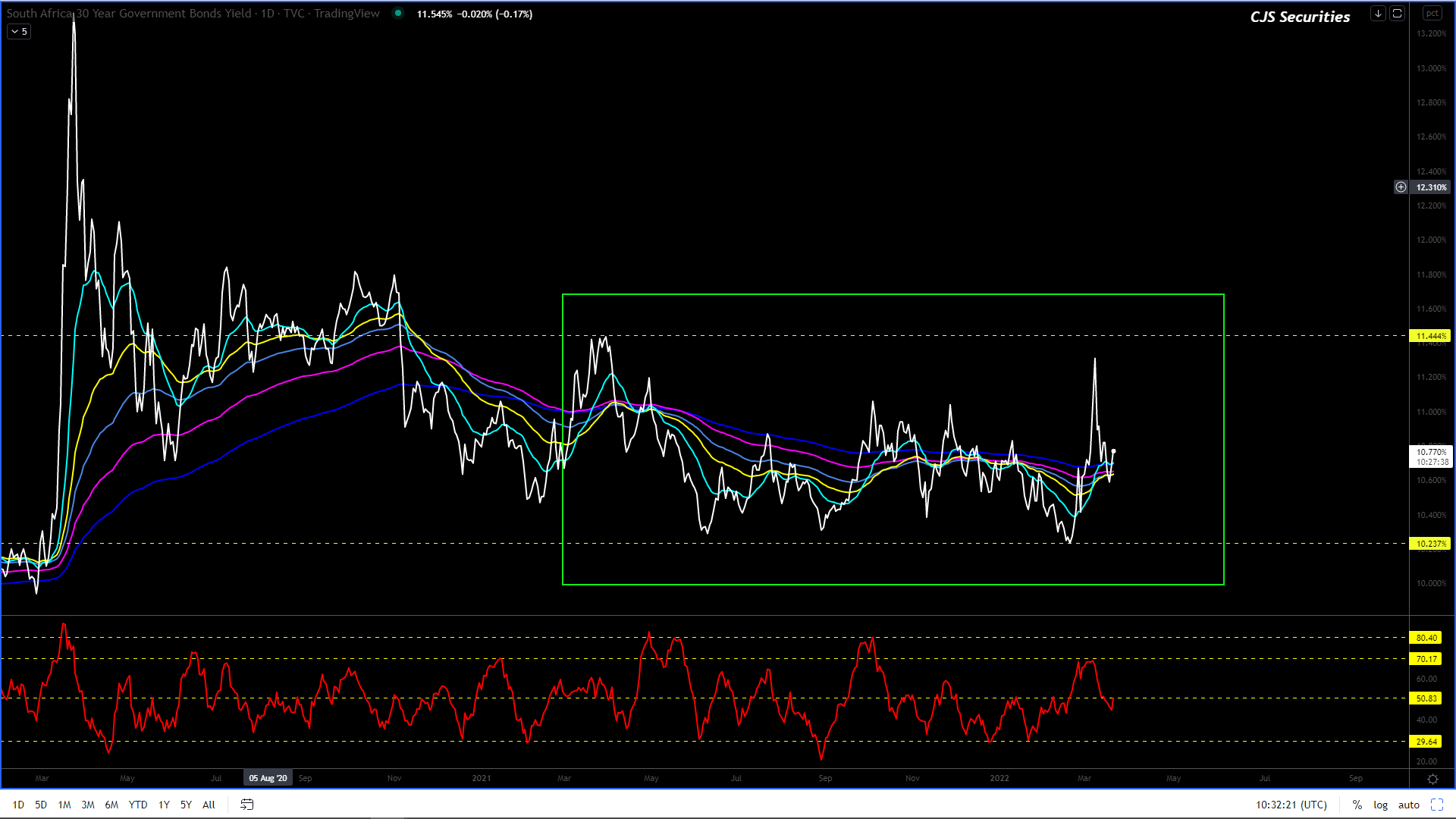
Task: Toggle auto scale mode
Action: tap(1408, 805)
